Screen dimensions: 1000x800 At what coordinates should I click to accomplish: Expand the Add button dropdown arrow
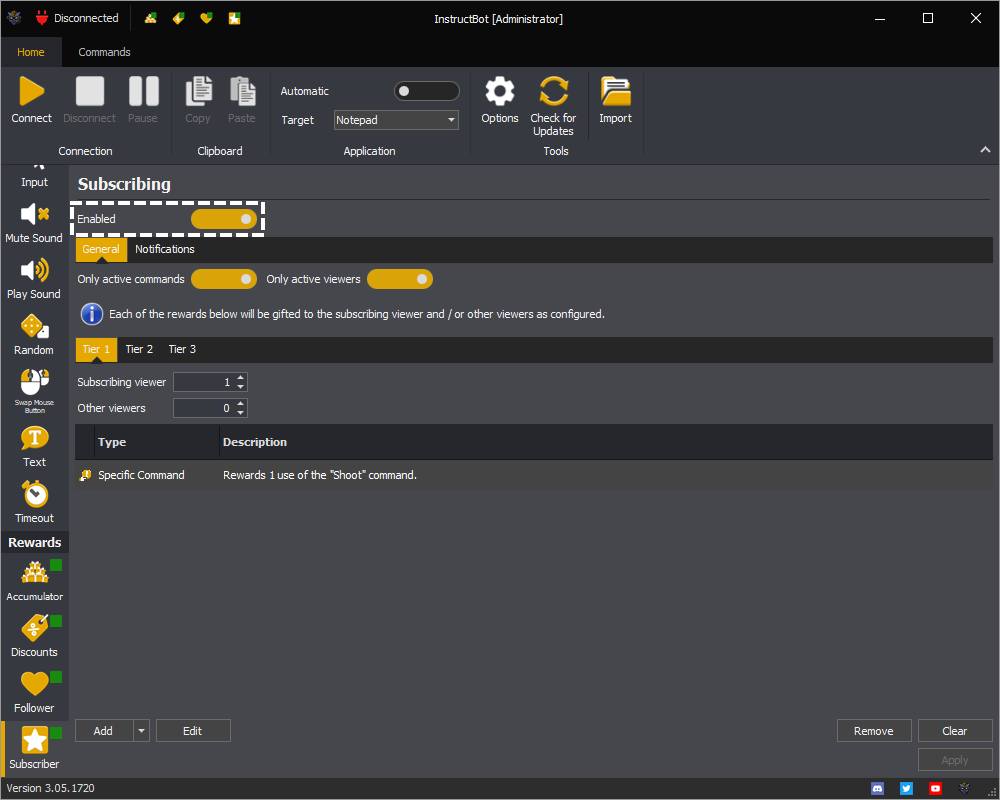(x=141, y=731)
